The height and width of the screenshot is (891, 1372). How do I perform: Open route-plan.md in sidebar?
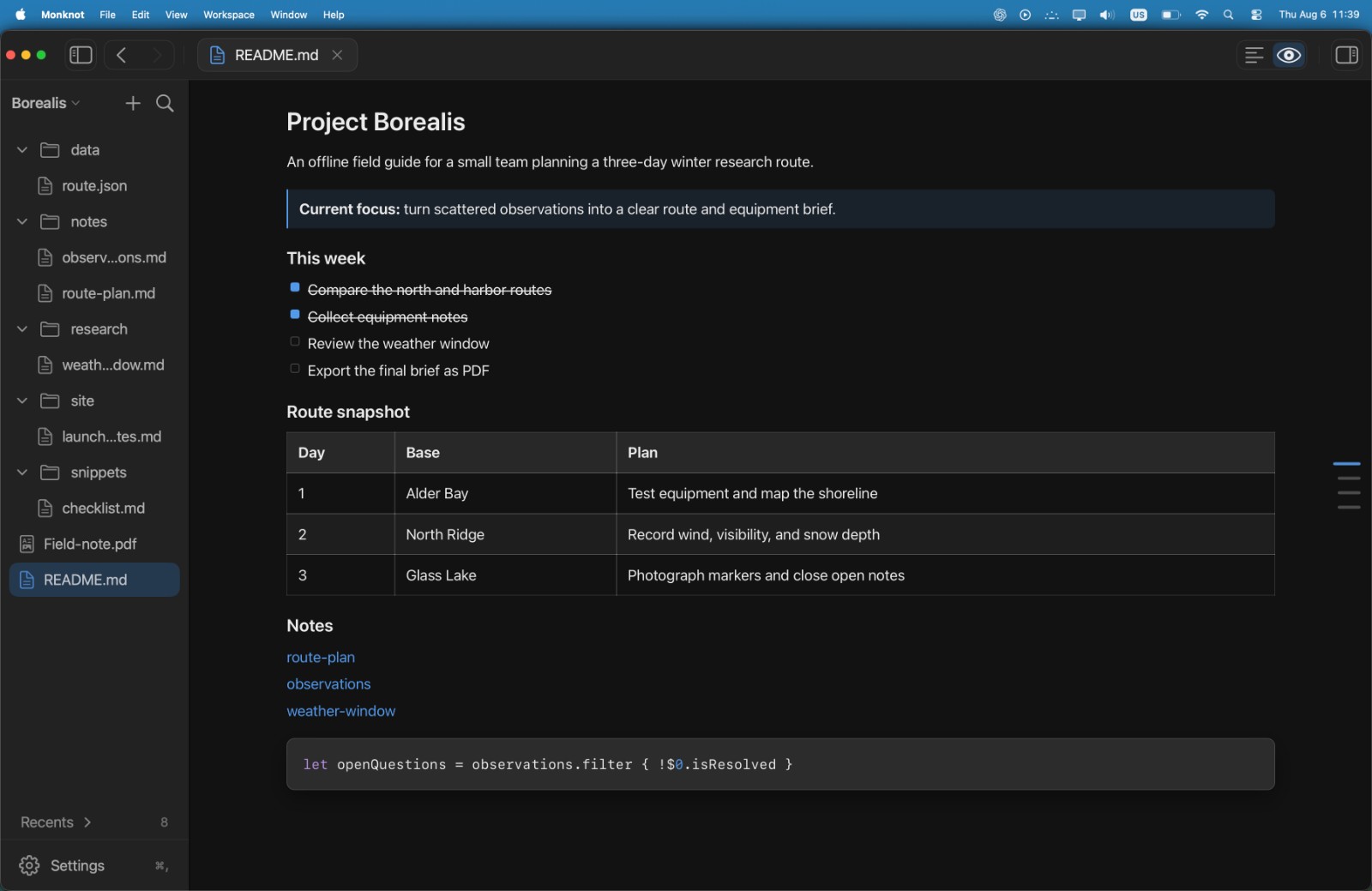94,293
